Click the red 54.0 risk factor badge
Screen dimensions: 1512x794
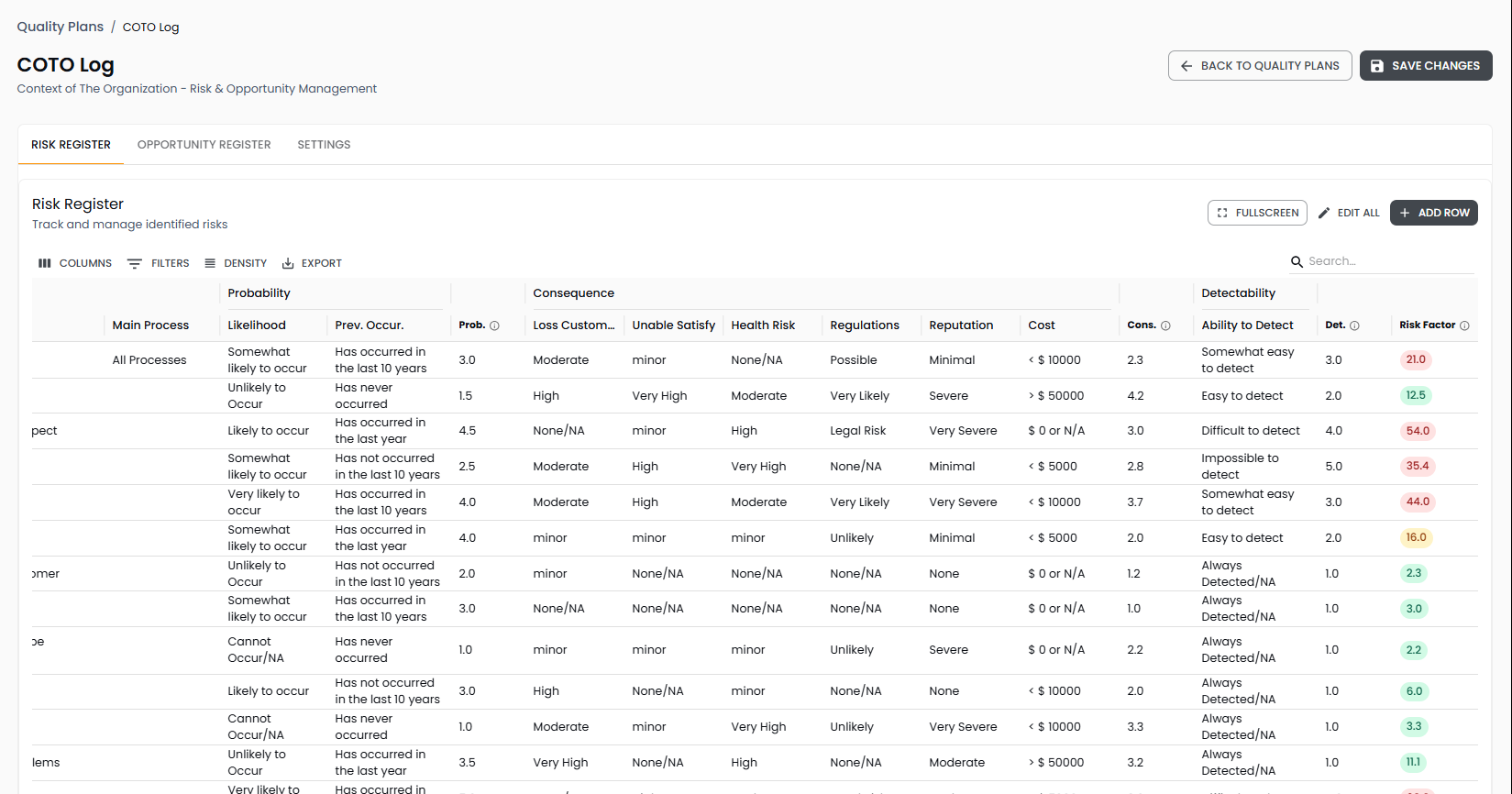(1418, 431)
